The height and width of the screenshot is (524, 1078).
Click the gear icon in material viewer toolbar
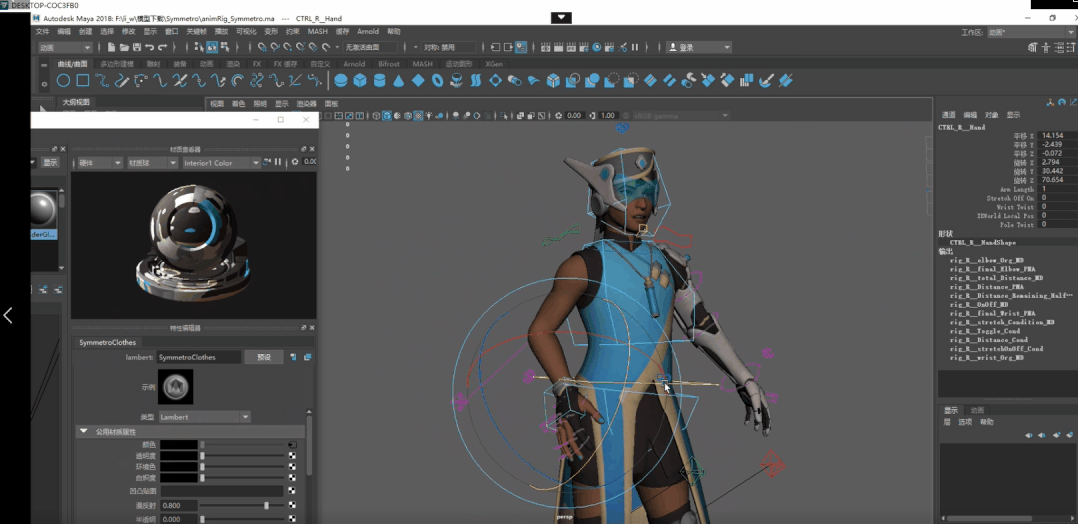tap(295, 162)
